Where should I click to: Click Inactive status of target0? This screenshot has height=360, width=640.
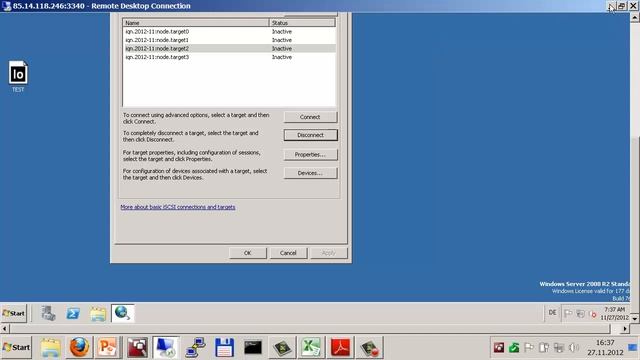(282, 31)
